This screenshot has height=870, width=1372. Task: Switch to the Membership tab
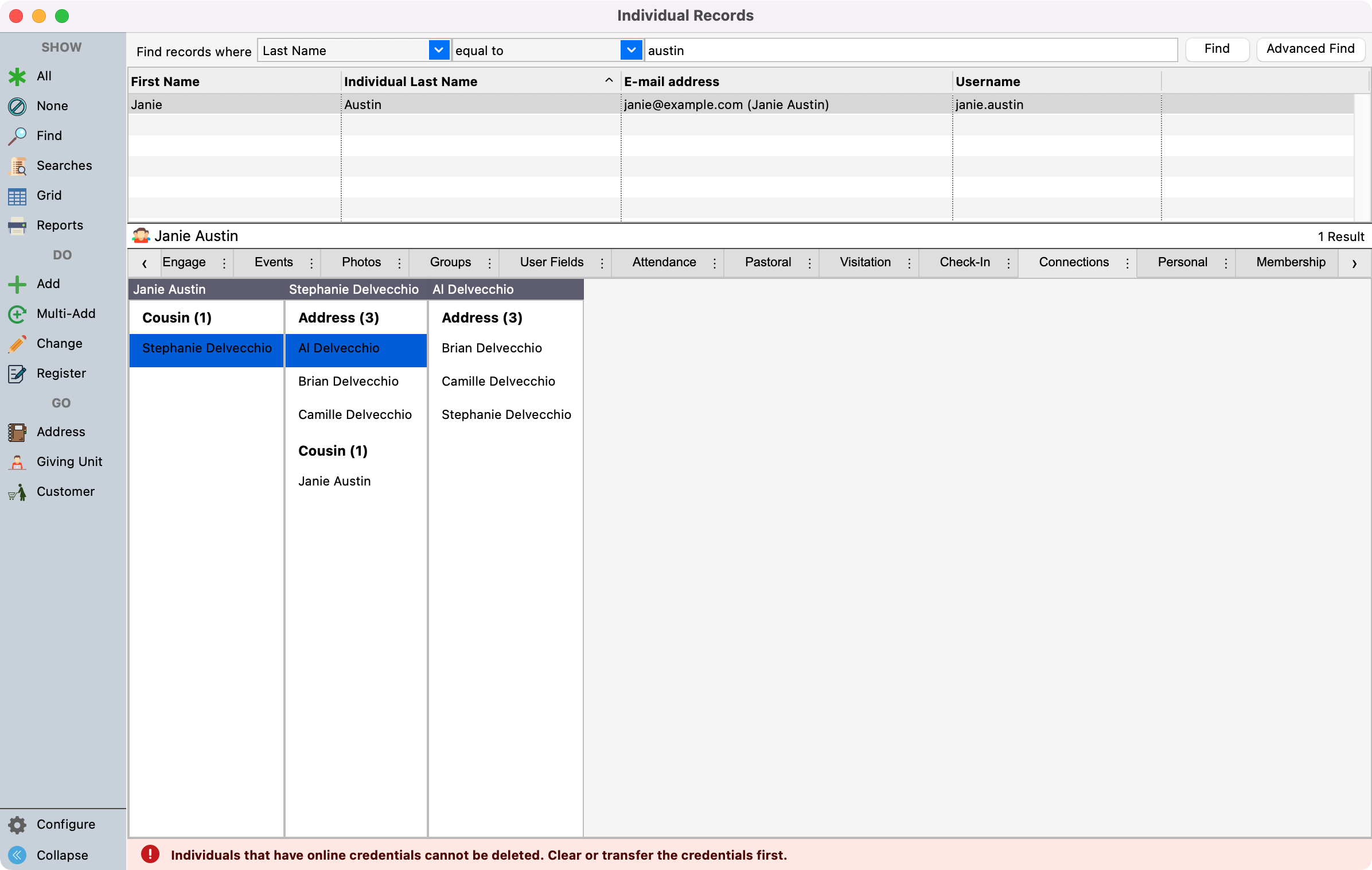pos(1291,262)
